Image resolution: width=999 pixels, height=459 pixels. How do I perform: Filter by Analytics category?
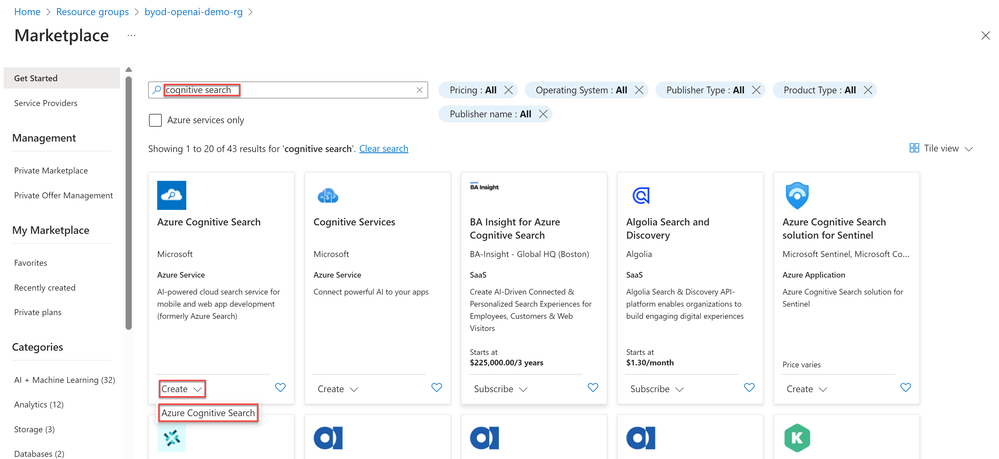pyautogui.click(x=39, y=405)
